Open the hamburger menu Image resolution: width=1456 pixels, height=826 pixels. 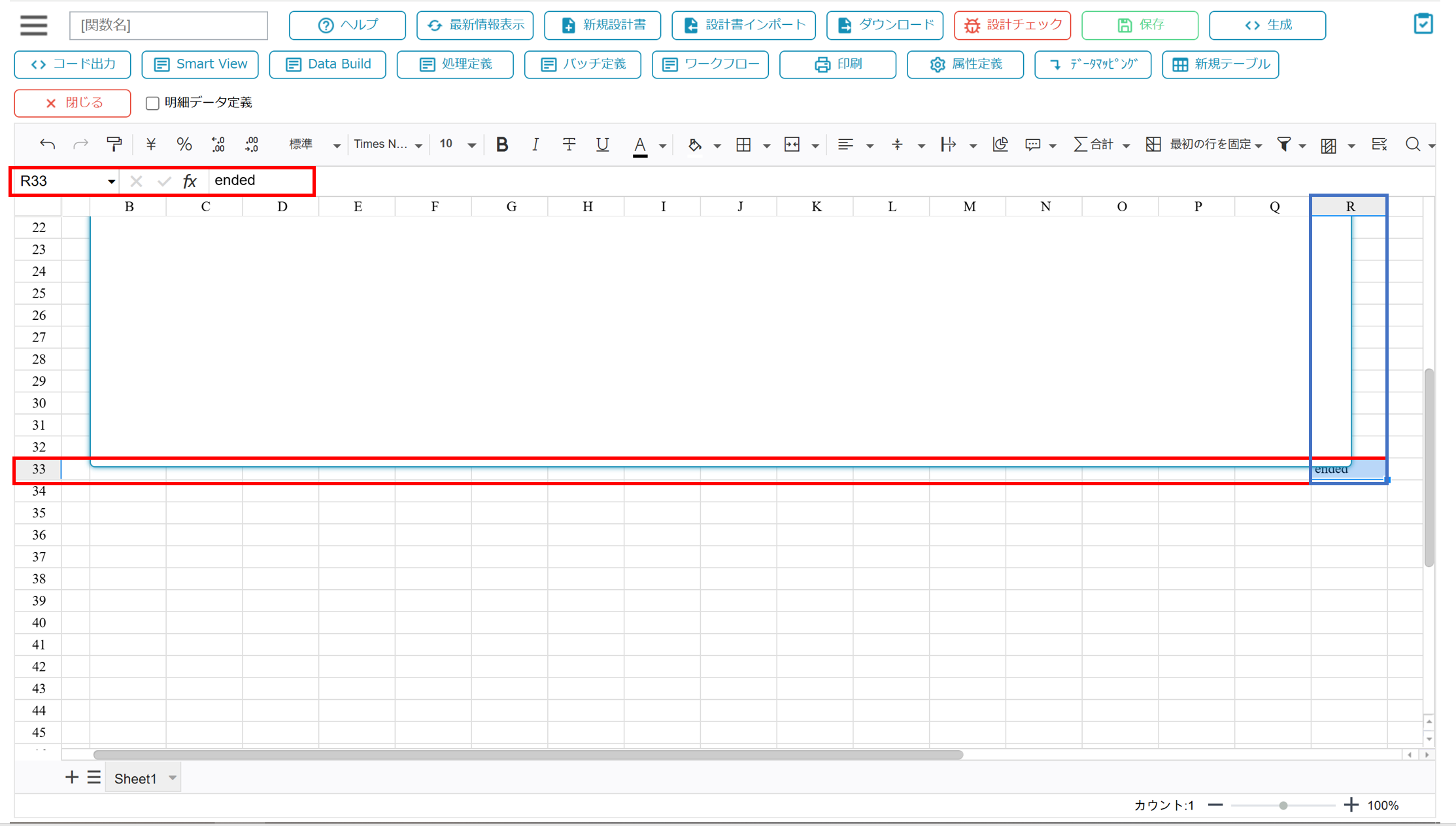click(x=34, y=25)
